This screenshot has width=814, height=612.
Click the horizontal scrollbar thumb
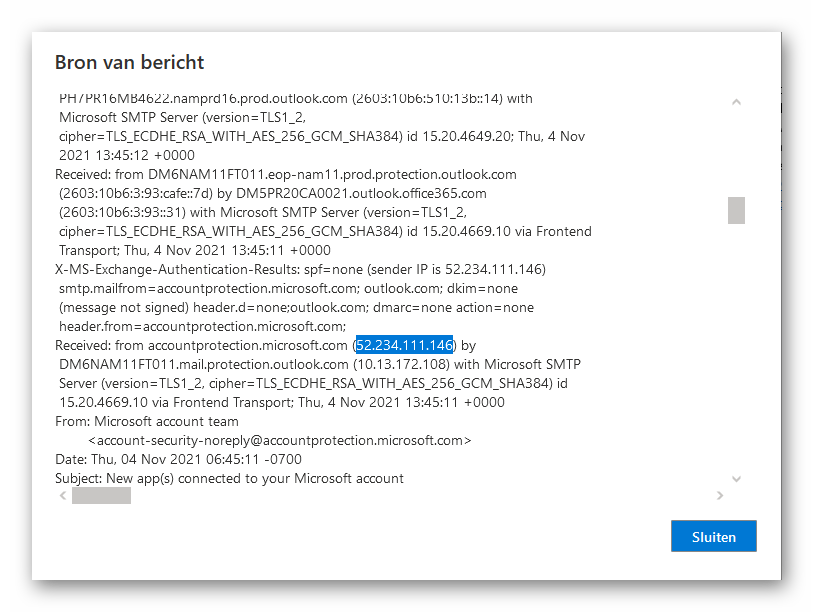(101, 495)
